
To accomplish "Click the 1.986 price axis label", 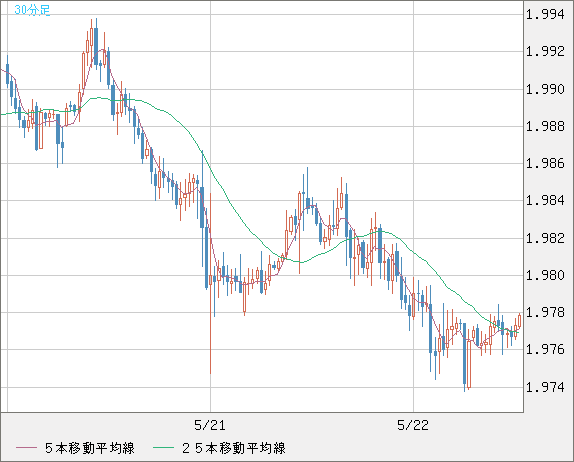I will 545,163.
